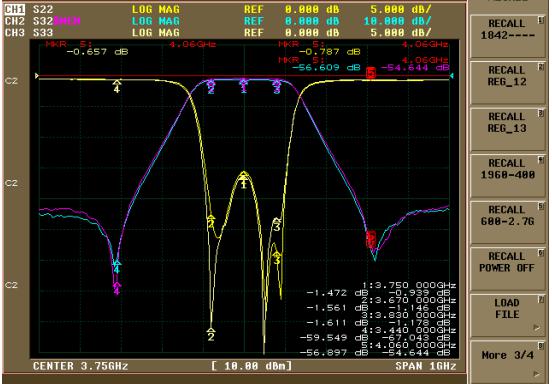This screenshot has height=384, width=552.
Task: Click the cyan marker 4 at the left notch
Action: 117,266
